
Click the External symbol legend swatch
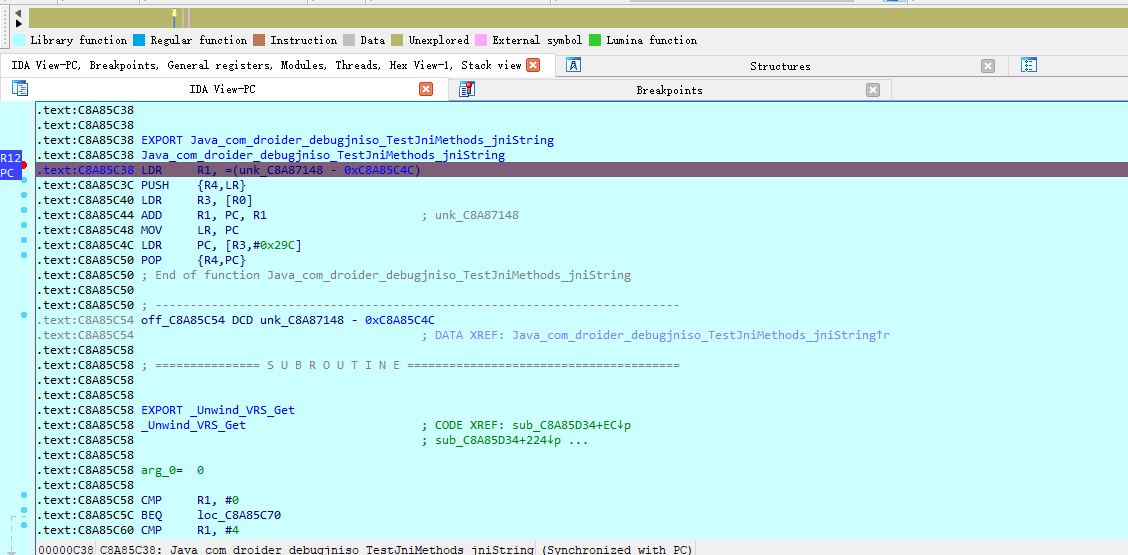tap(481, 40)
